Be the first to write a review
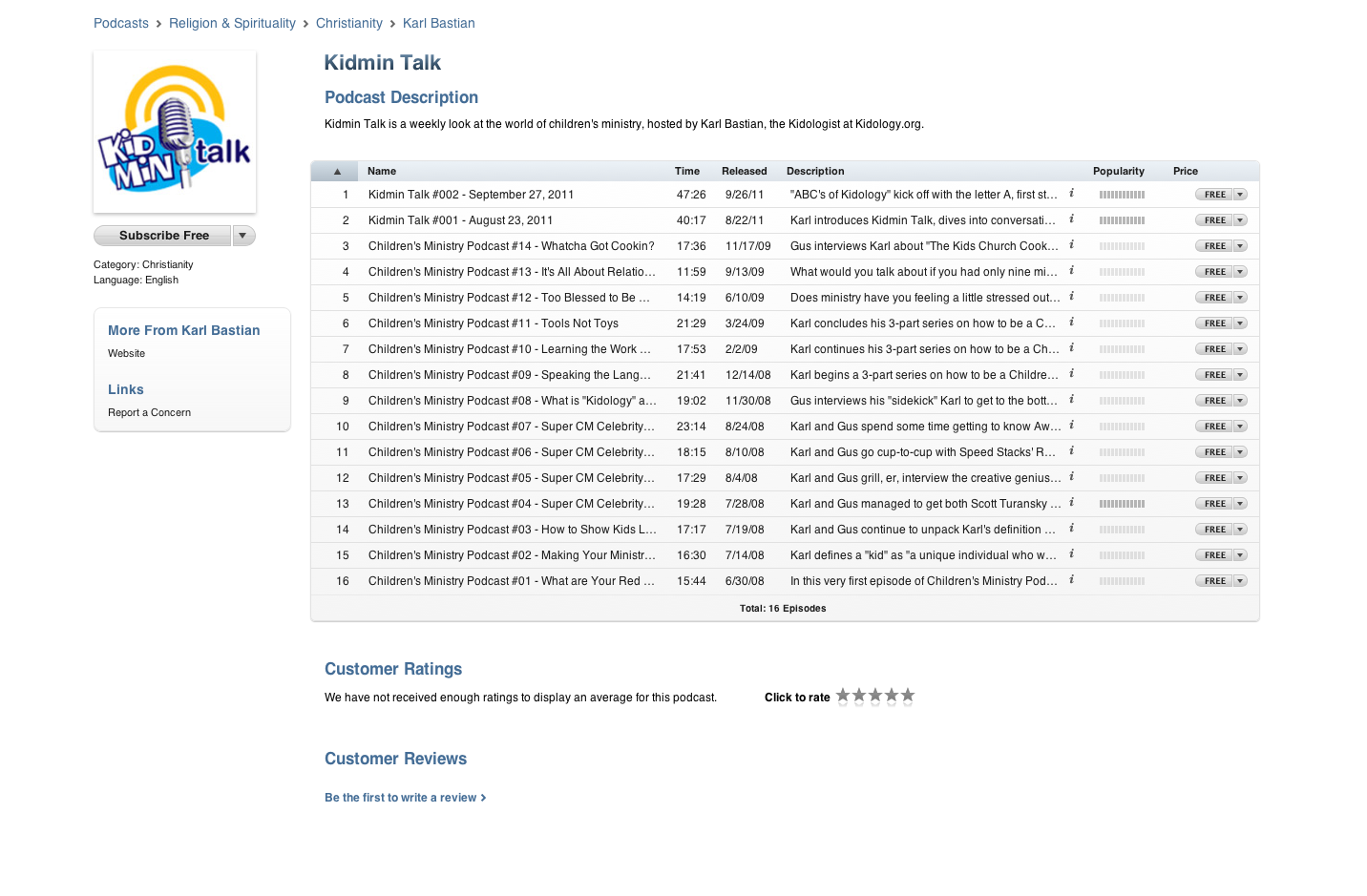1367x896 pixels. click(x=406, y=798)
